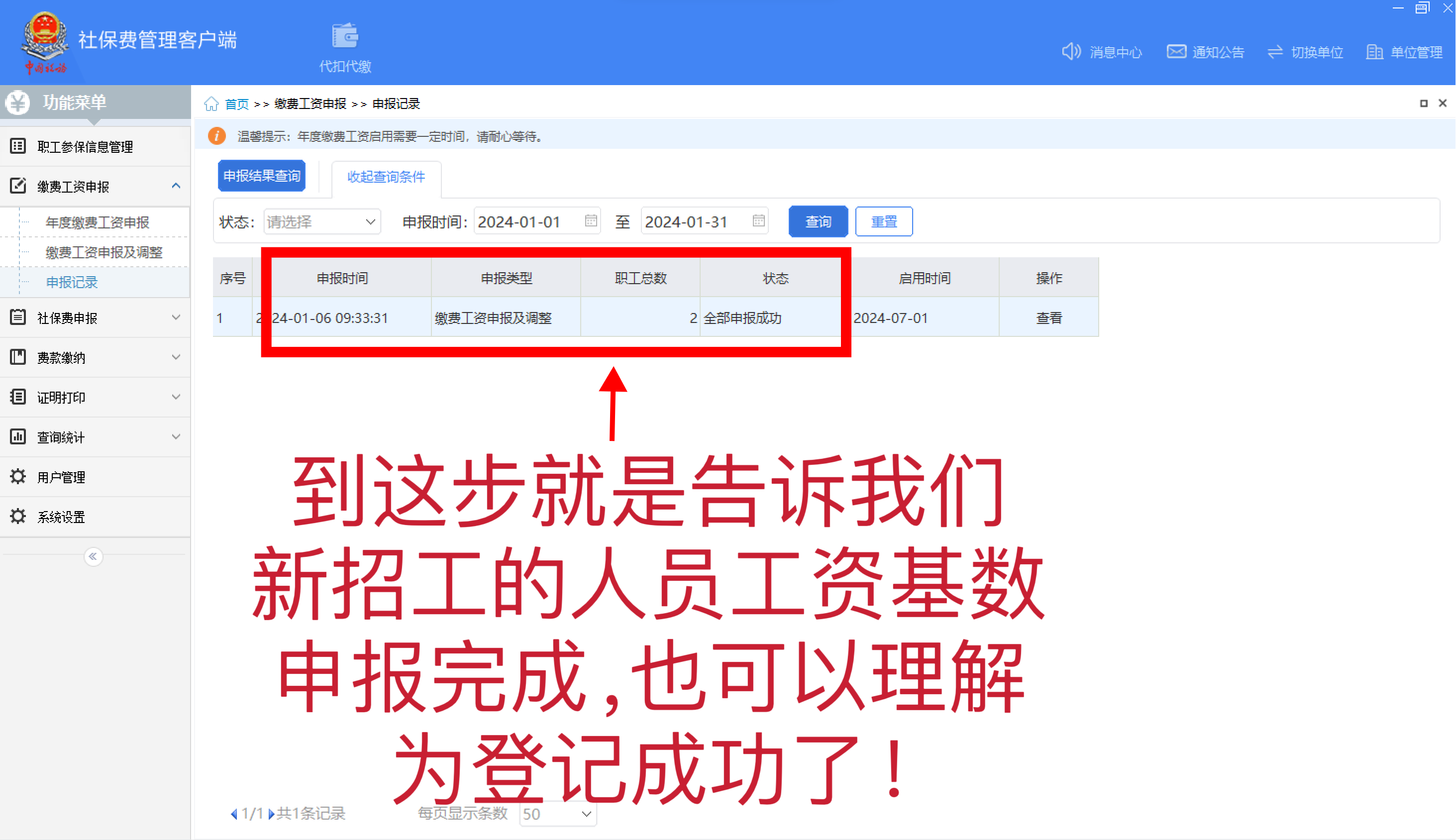This screenshot has width=1456, height=840.
Task: Go to next page arrow in pagination
Action: [271, 814]
